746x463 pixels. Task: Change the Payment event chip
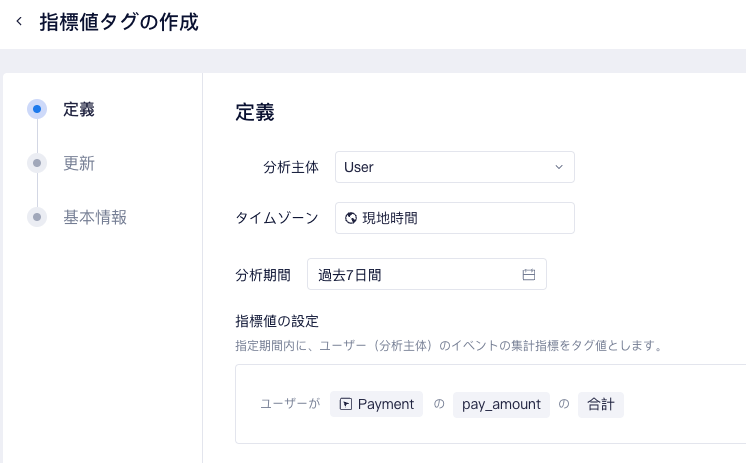(x=376, y=404)
